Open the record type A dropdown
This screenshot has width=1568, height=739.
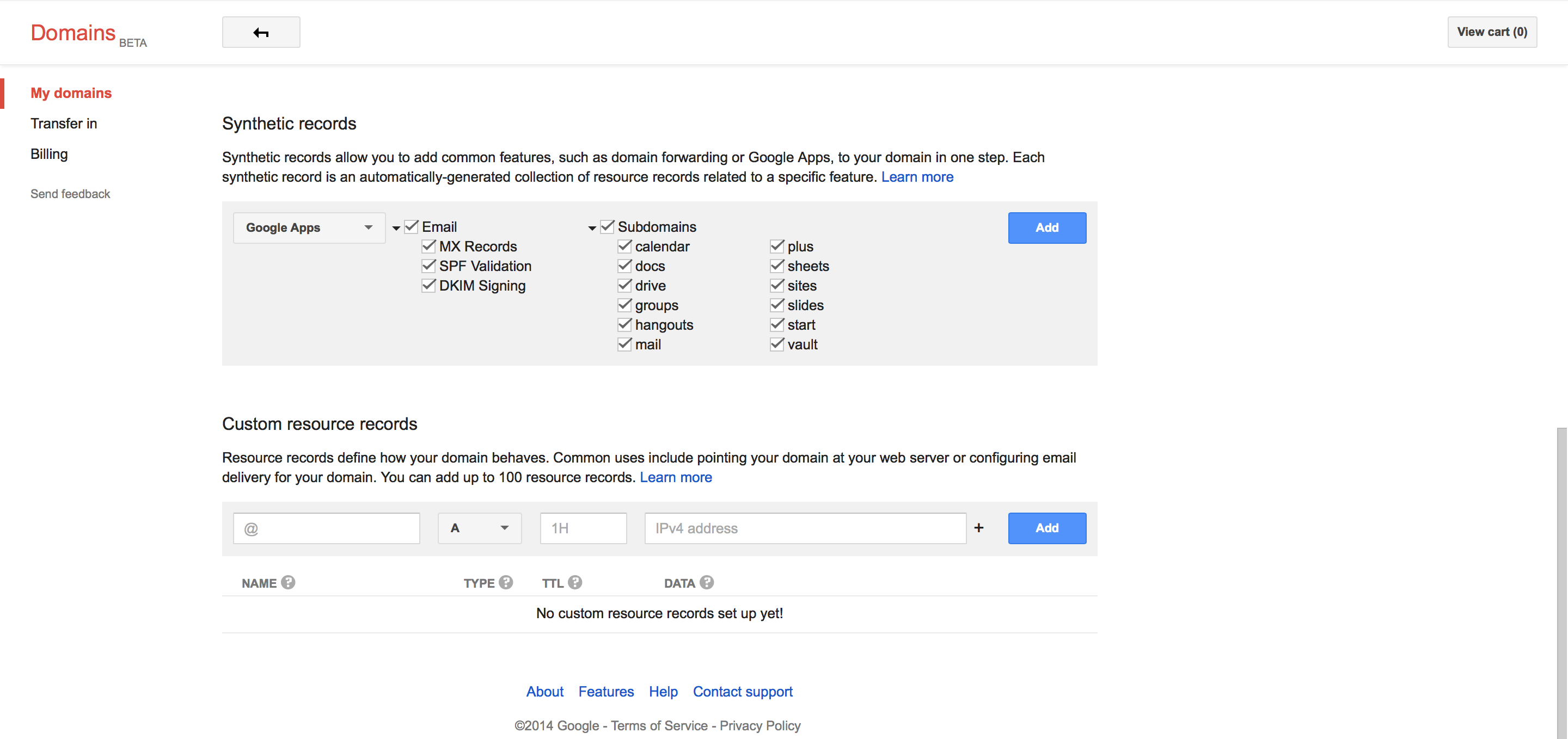pos(479,528)
